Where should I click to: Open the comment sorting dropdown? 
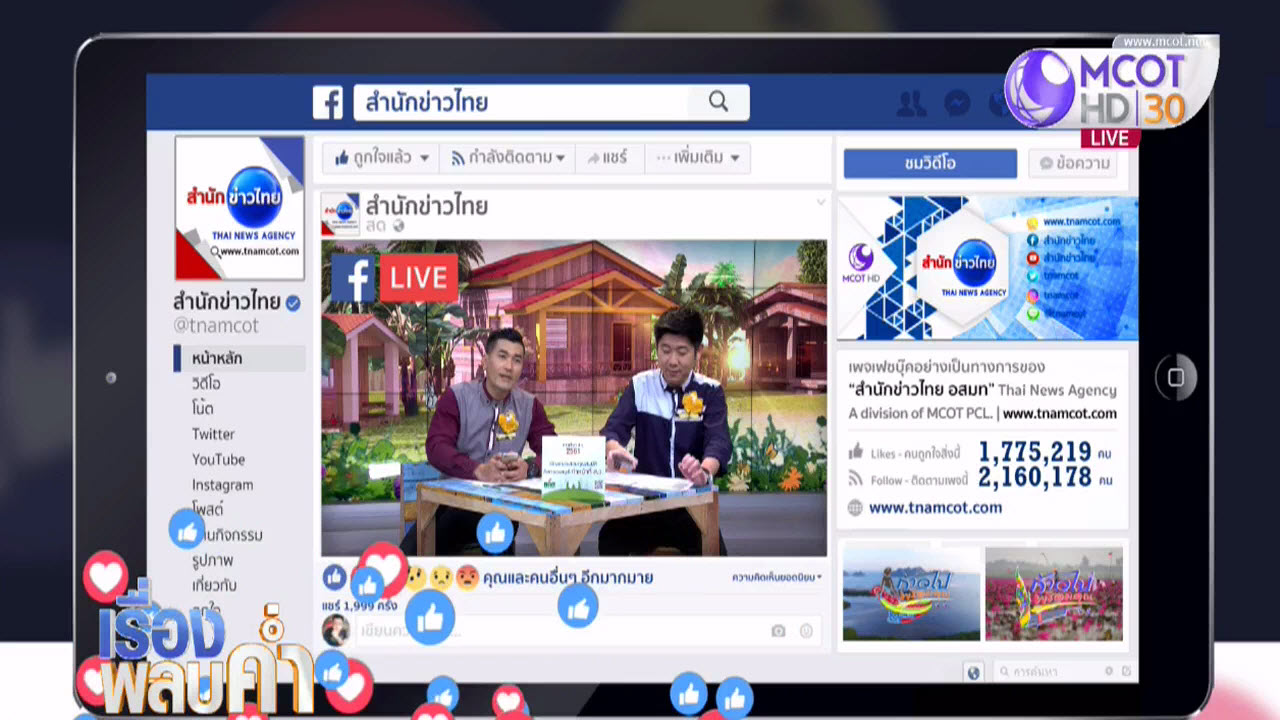776,577
